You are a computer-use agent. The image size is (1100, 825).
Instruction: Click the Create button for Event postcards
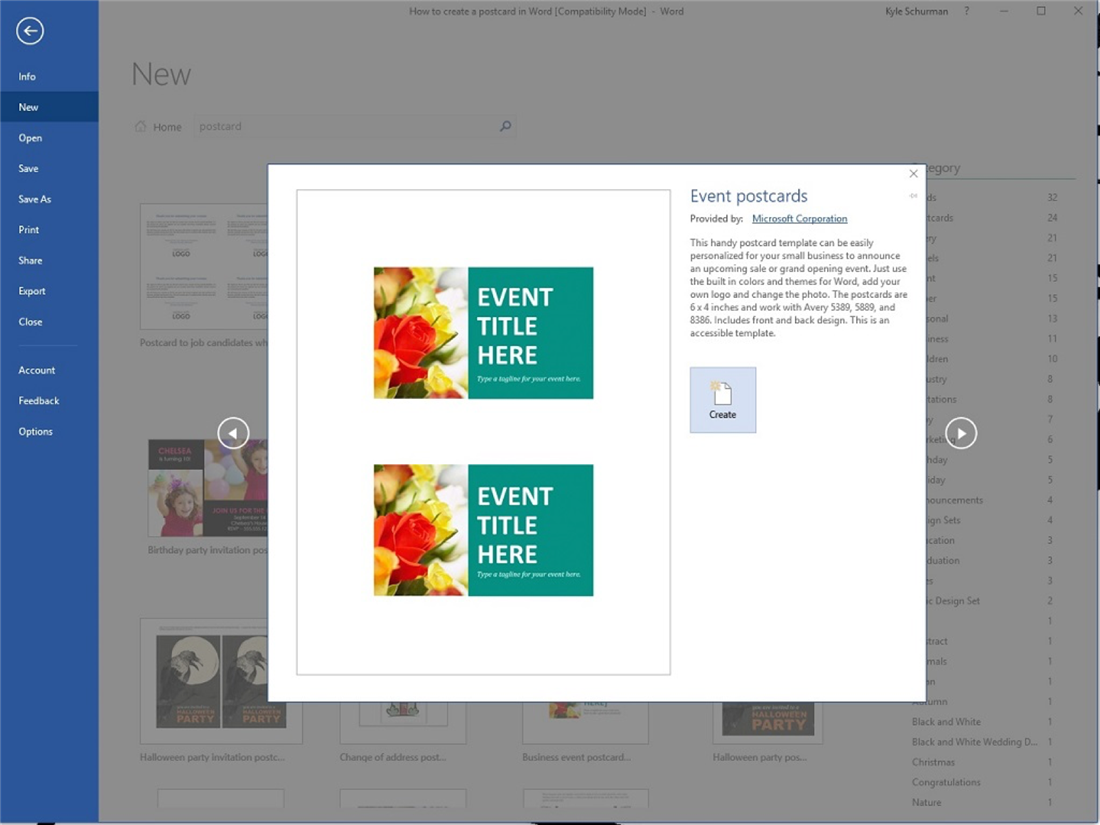[x=723, y=400]
